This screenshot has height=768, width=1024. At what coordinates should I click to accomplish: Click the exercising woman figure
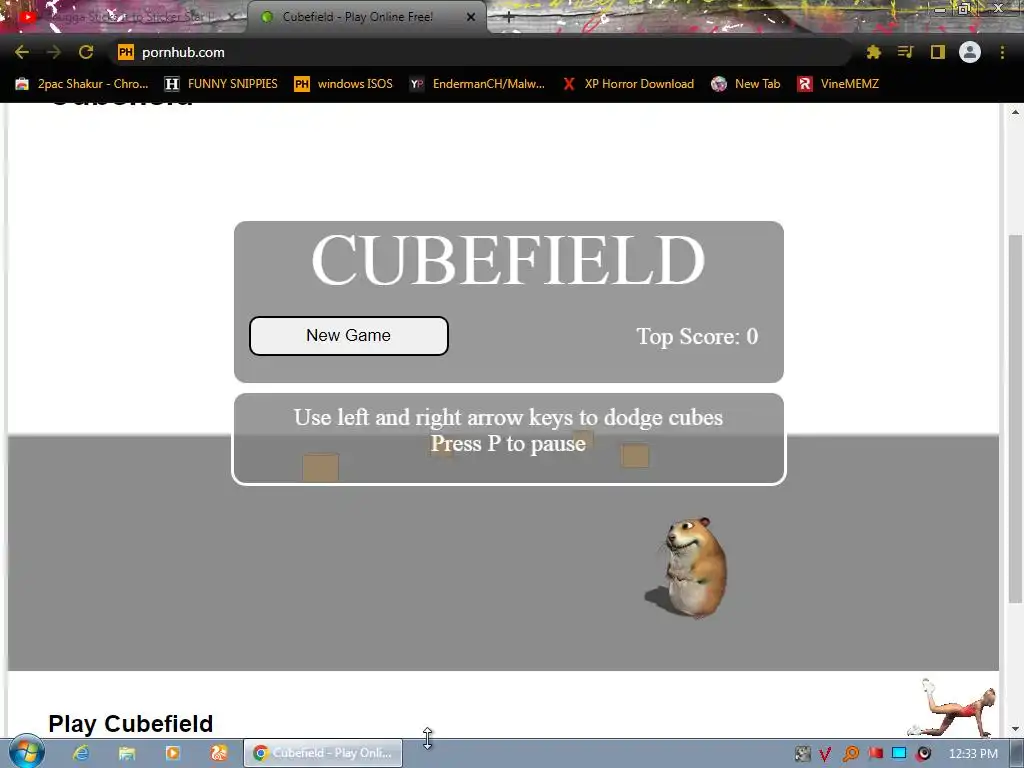pyautogui.click(x=953, y=708)
